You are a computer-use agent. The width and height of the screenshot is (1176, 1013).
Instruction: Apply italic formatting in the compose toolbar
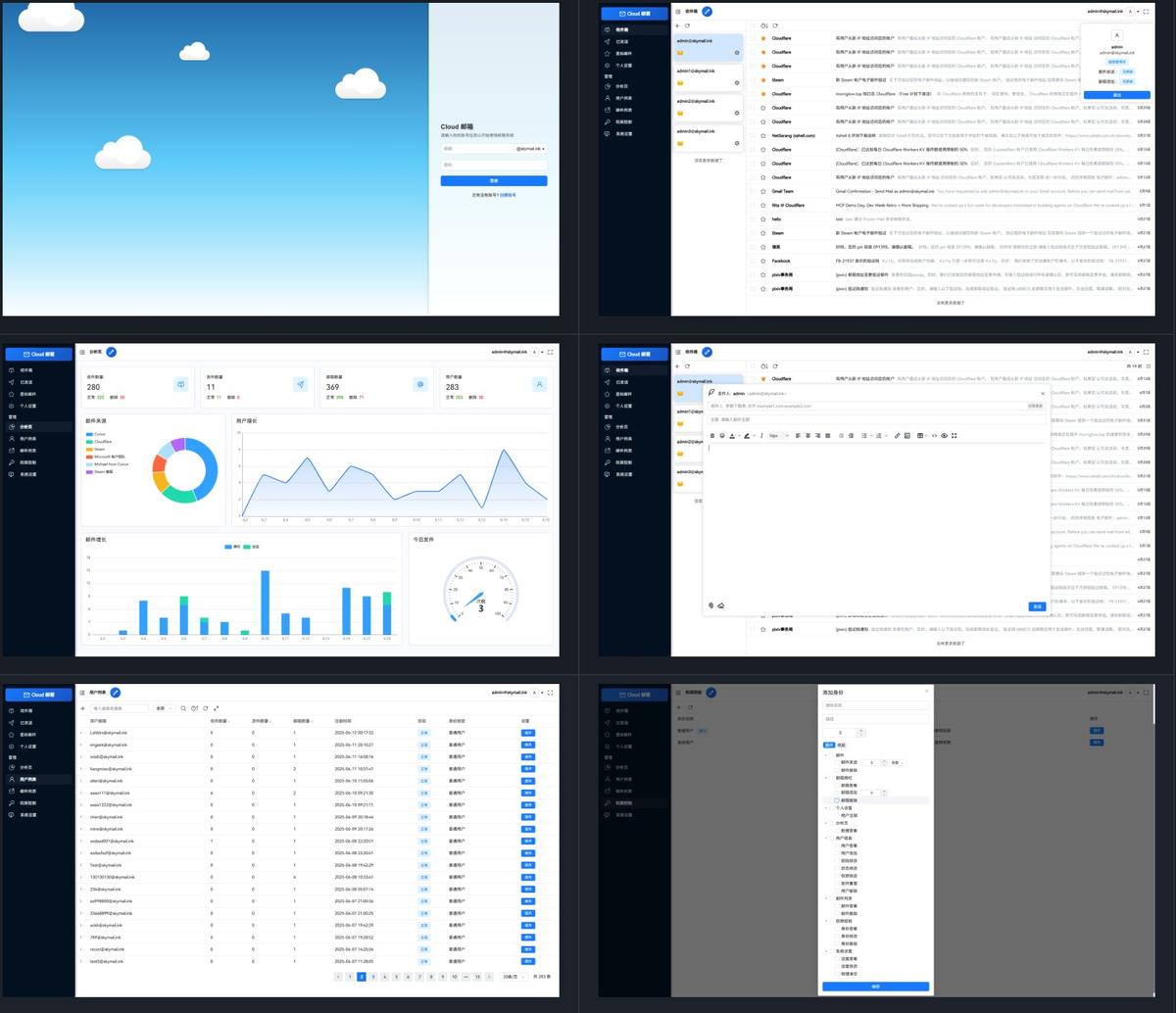761,436
